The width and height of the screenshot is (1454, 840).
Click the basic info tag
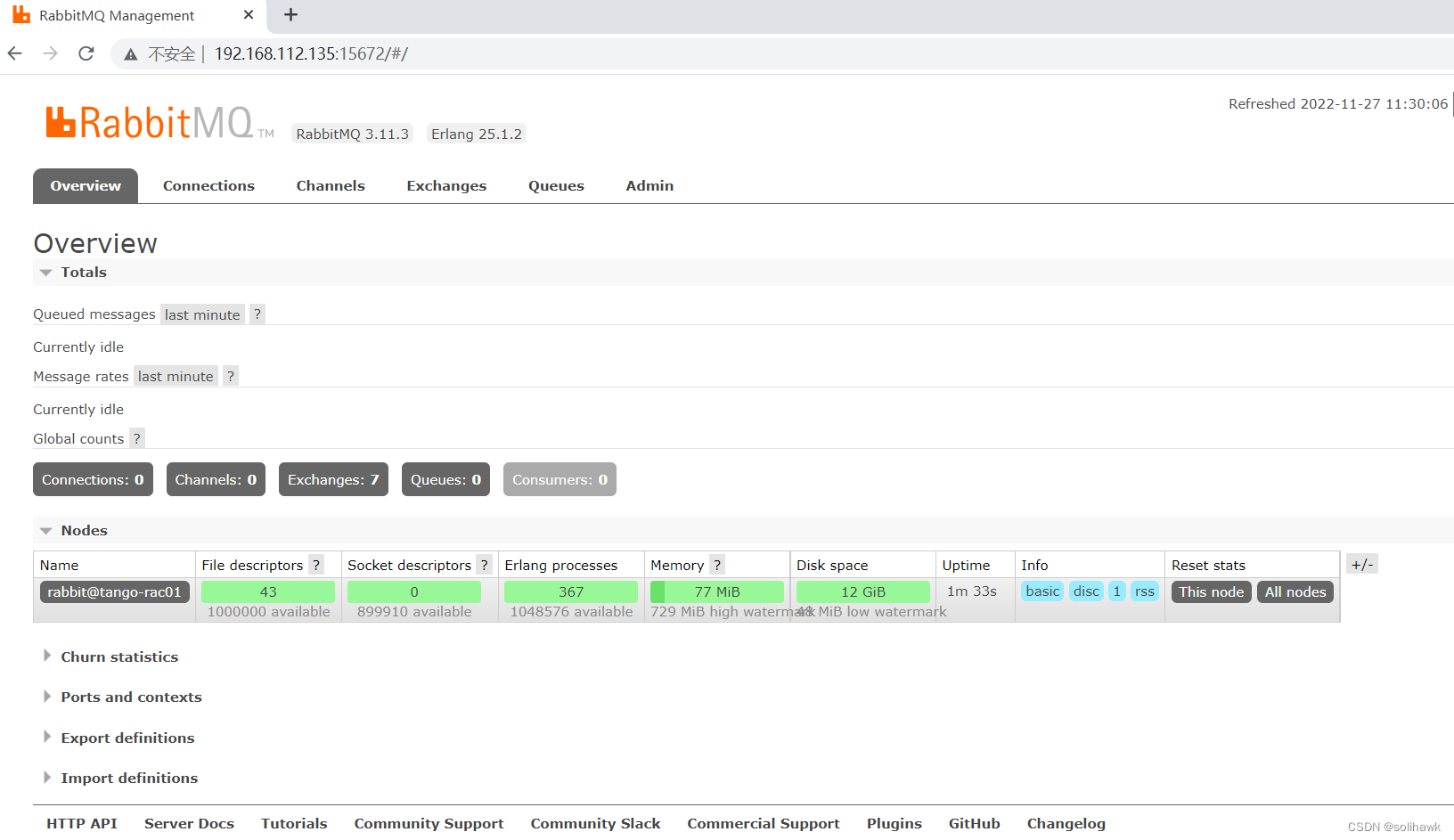(x=1042, y=591)
